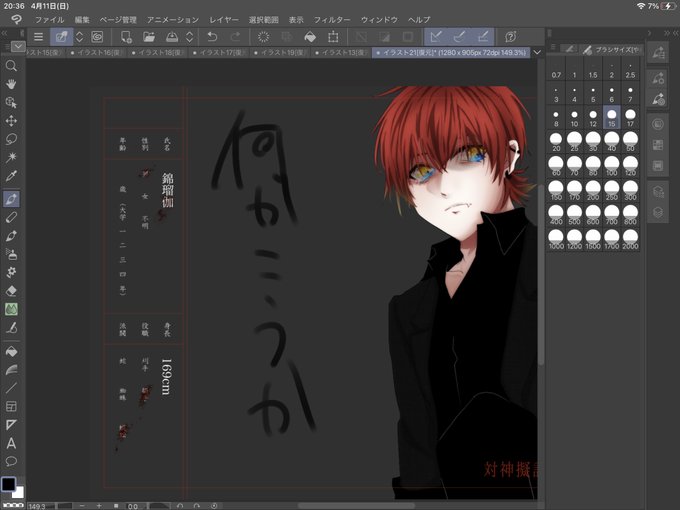Select the Text tool (A)
The width and height of the screenshot is (680, 510).
tap(11, 443)
